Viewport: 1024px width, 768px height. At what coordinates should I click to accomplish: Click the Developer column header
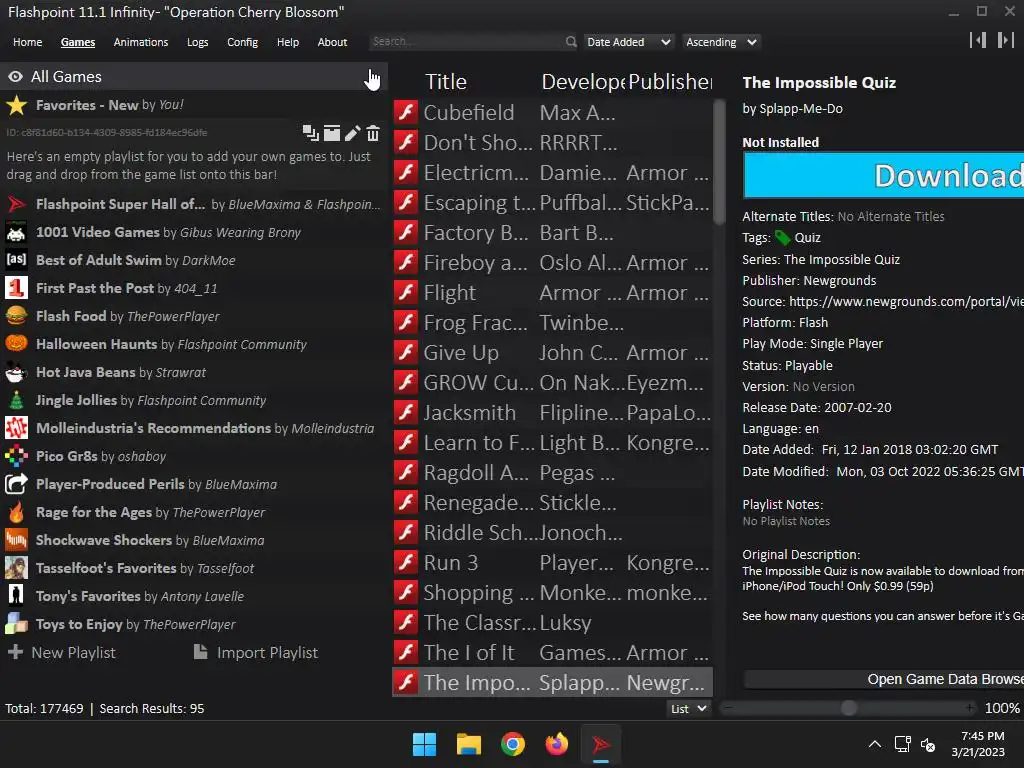pos(583,82)
